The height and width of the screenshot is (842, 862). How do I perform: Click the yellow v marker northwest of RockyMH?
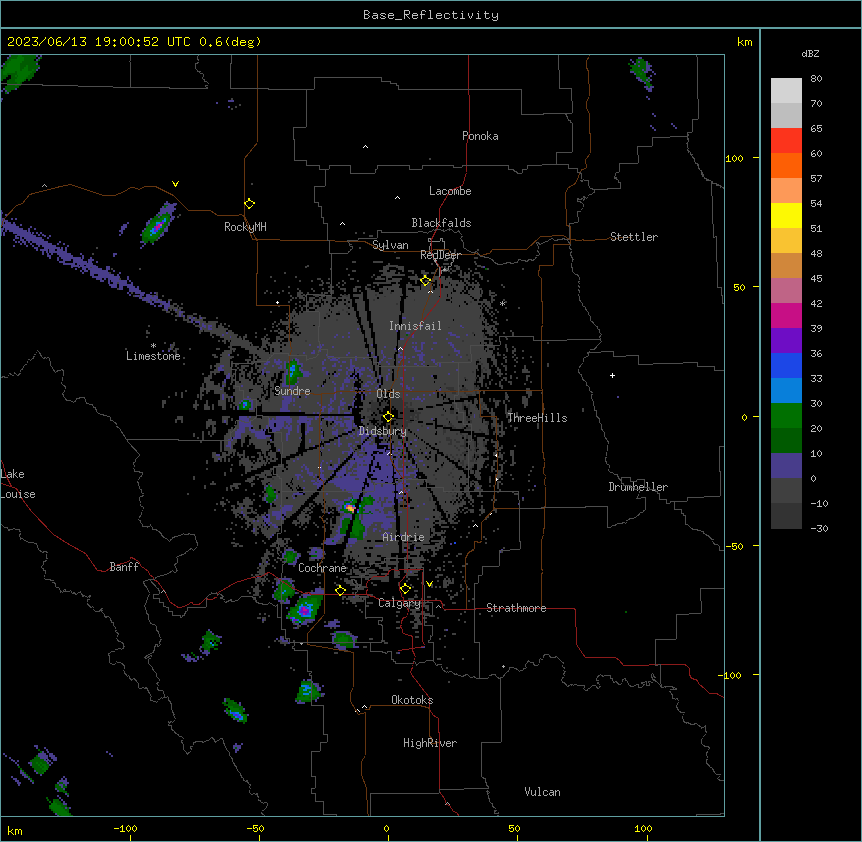coord(175,184)
